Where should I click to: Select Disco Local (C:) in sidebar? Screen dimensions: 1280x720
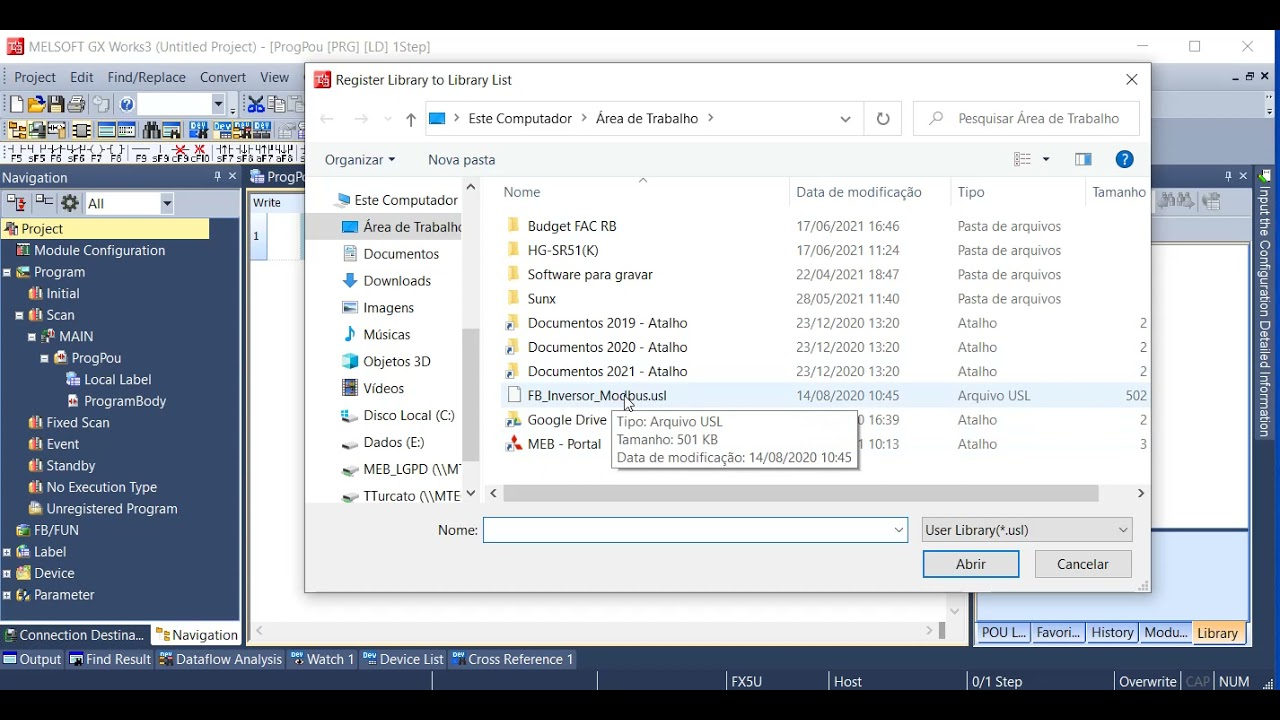click(x=398, y=415)
